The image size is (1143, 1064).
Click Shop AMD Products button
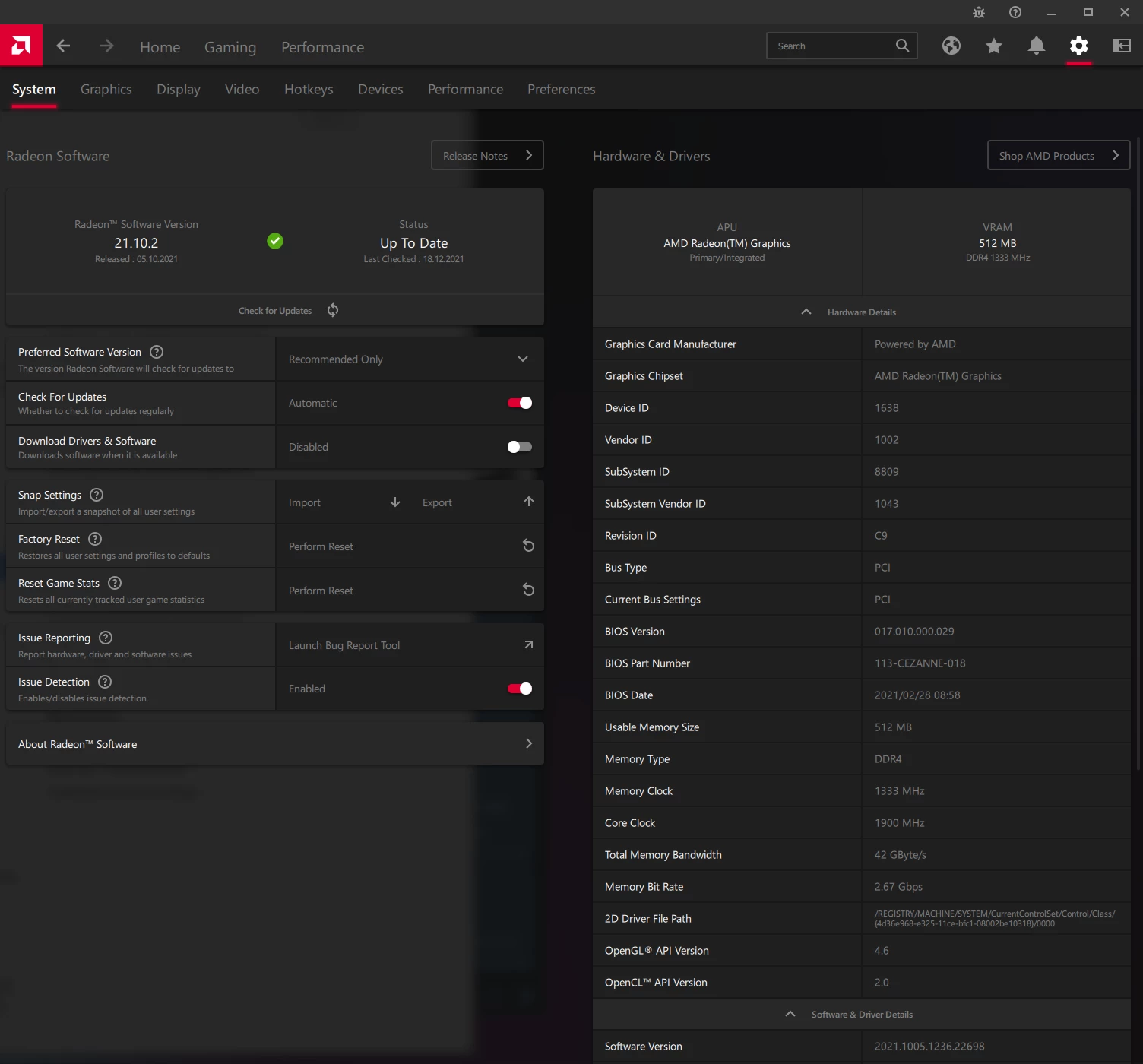coord(1059,155)
